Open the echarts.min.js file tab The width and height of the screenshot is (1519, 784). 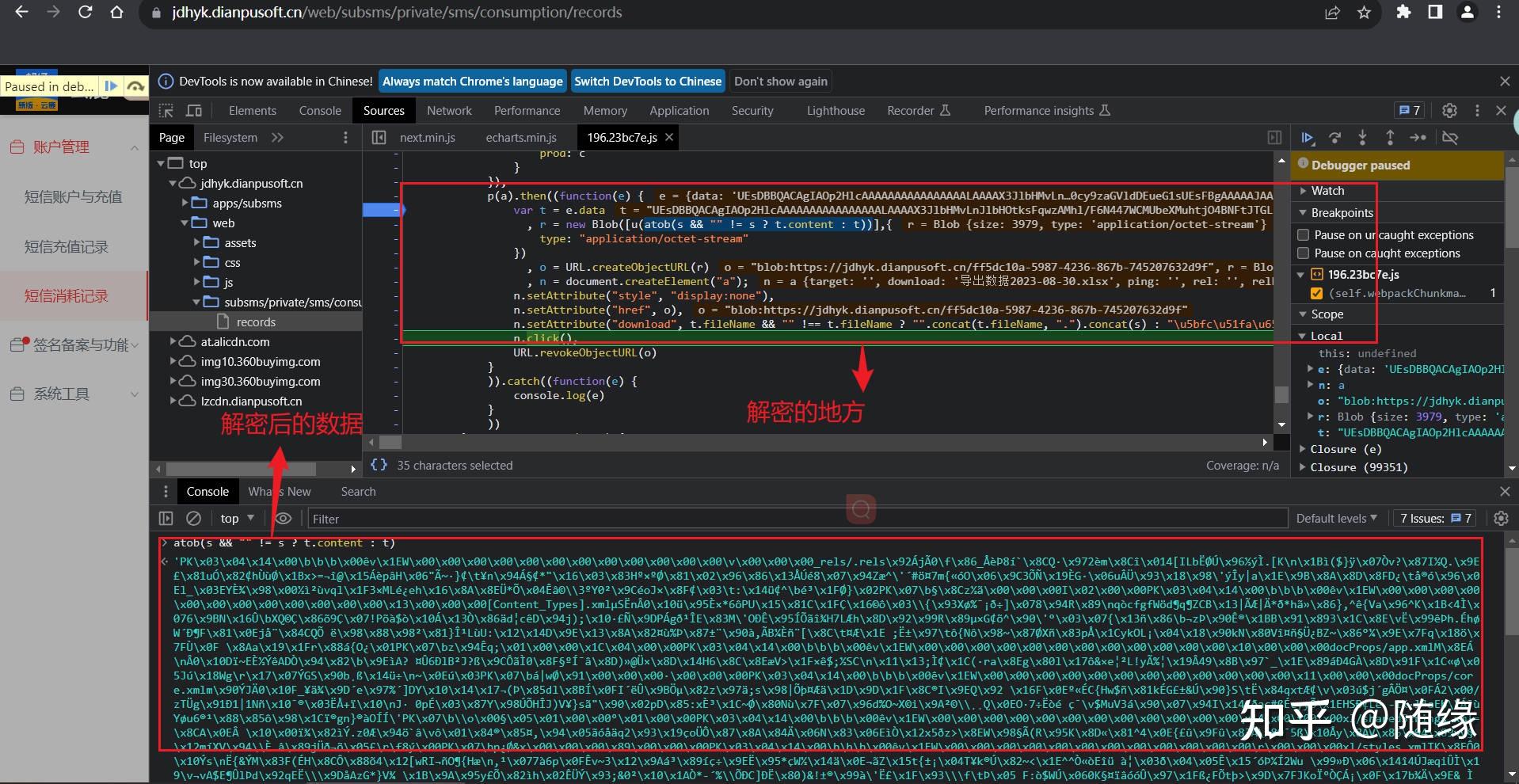pos(521,138)
